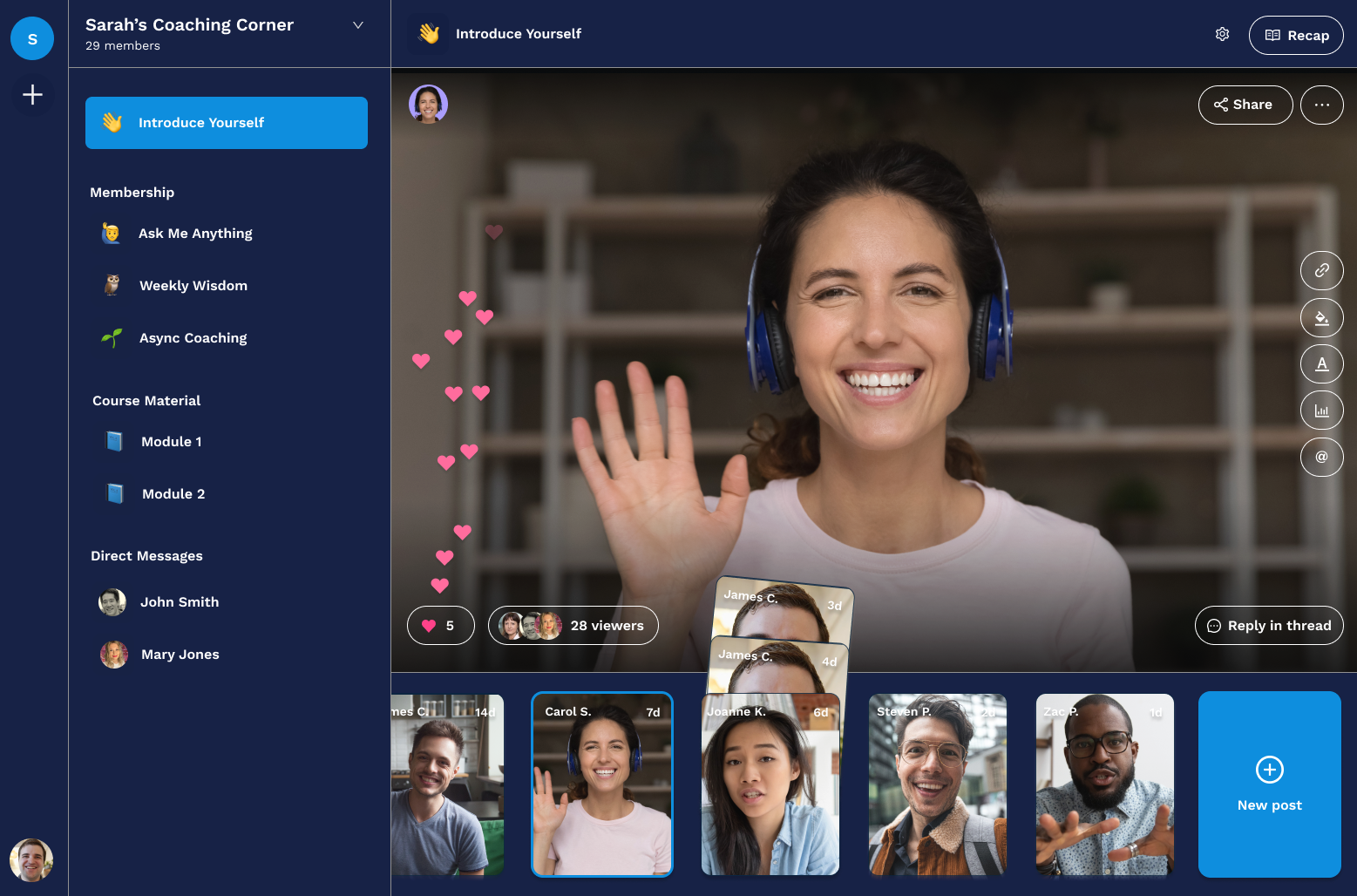Click the mention @ icon
The image size is (1357, 896).
pyautogui.click(x=1322, y=457)
